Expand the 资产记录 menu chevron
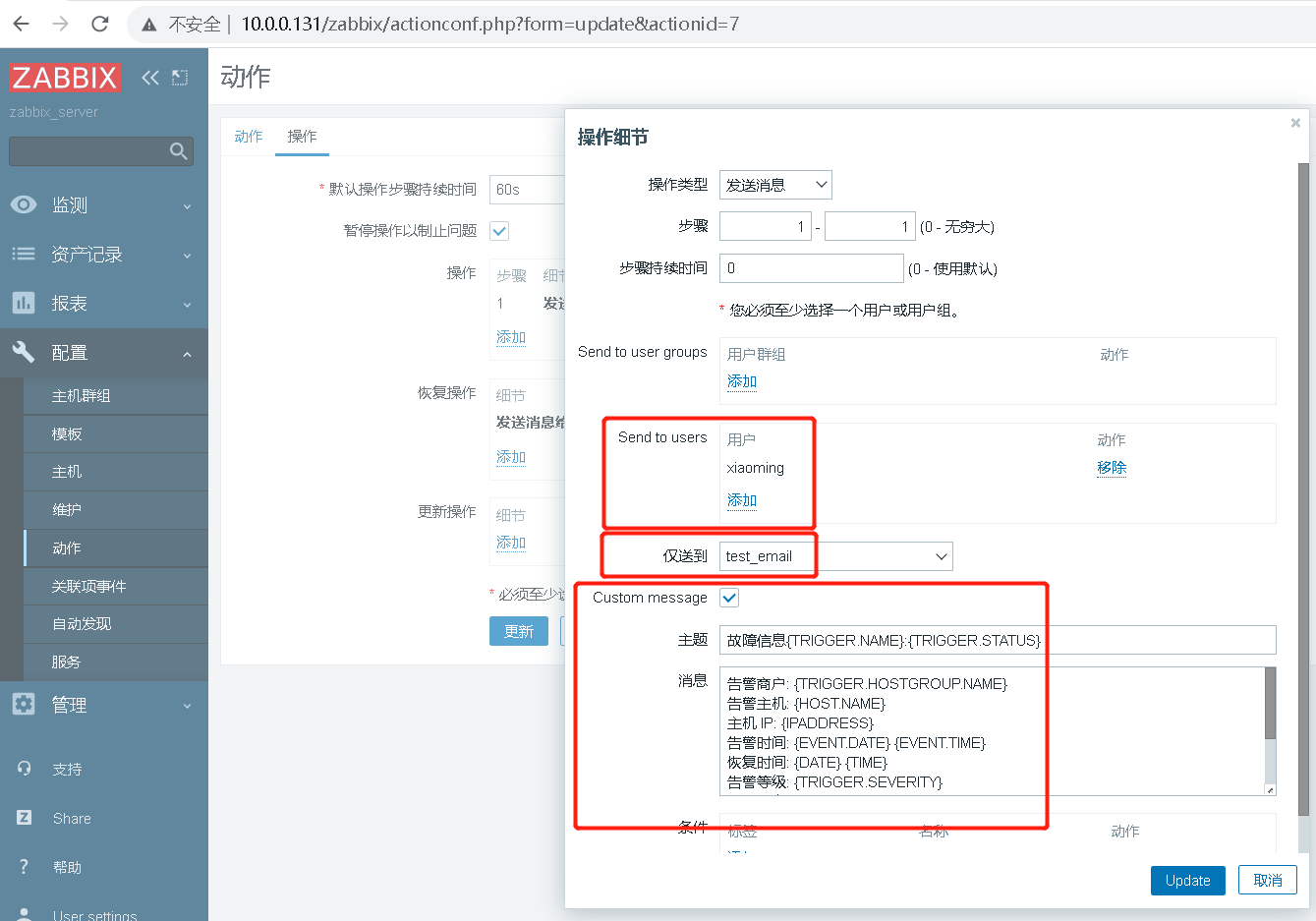 pyautogui.click(x=187, y=256)
